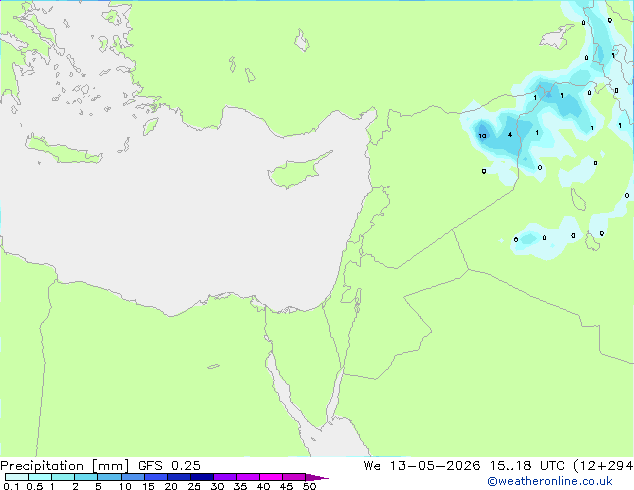634x490 pixels.
Task: Select the 5–10 mm legend color swatch
Action: coord(109,477)
